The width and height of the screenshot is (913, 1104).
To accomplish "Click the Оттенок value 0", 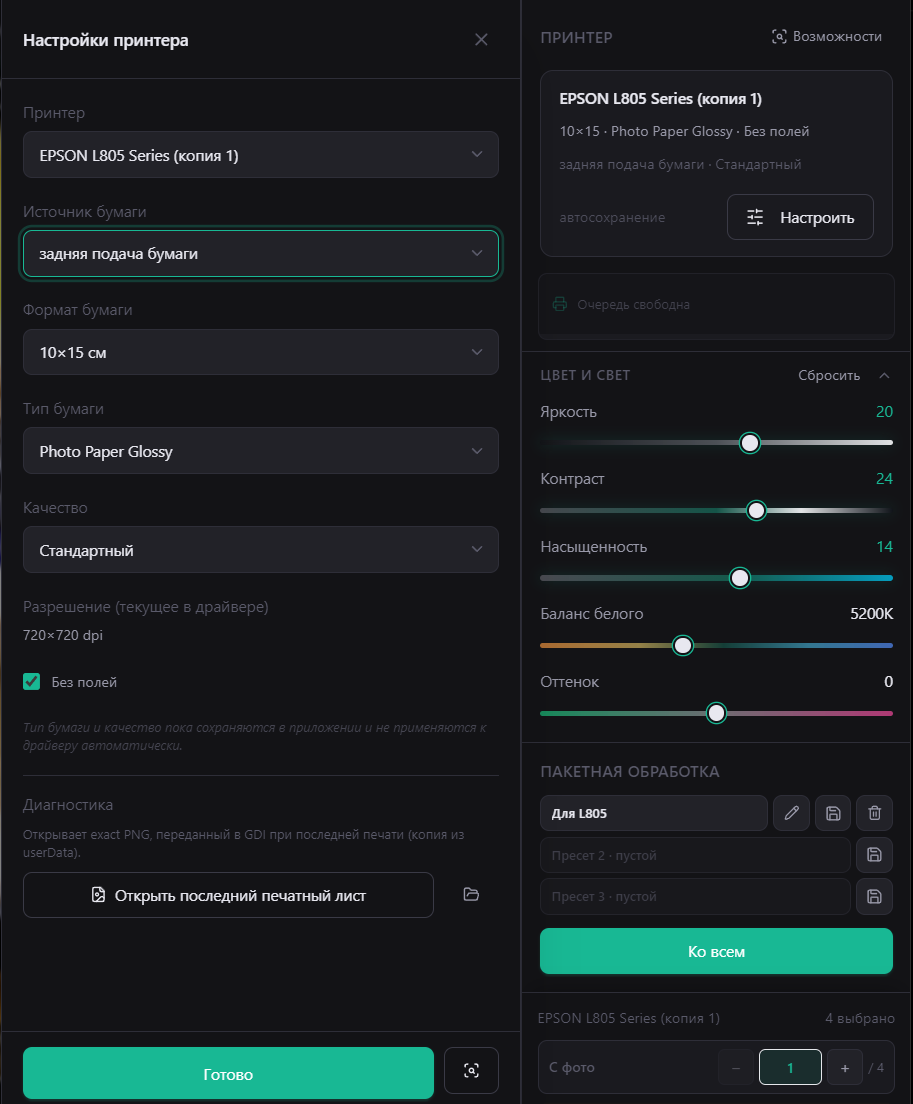I will tap(888, 682).
